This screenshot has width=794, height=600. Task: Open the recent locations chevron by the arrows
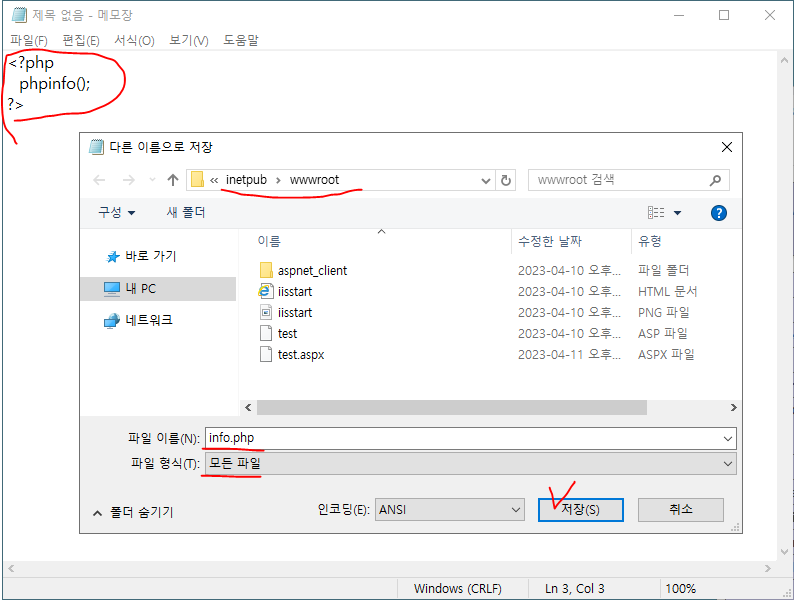[x=152, y=180]
